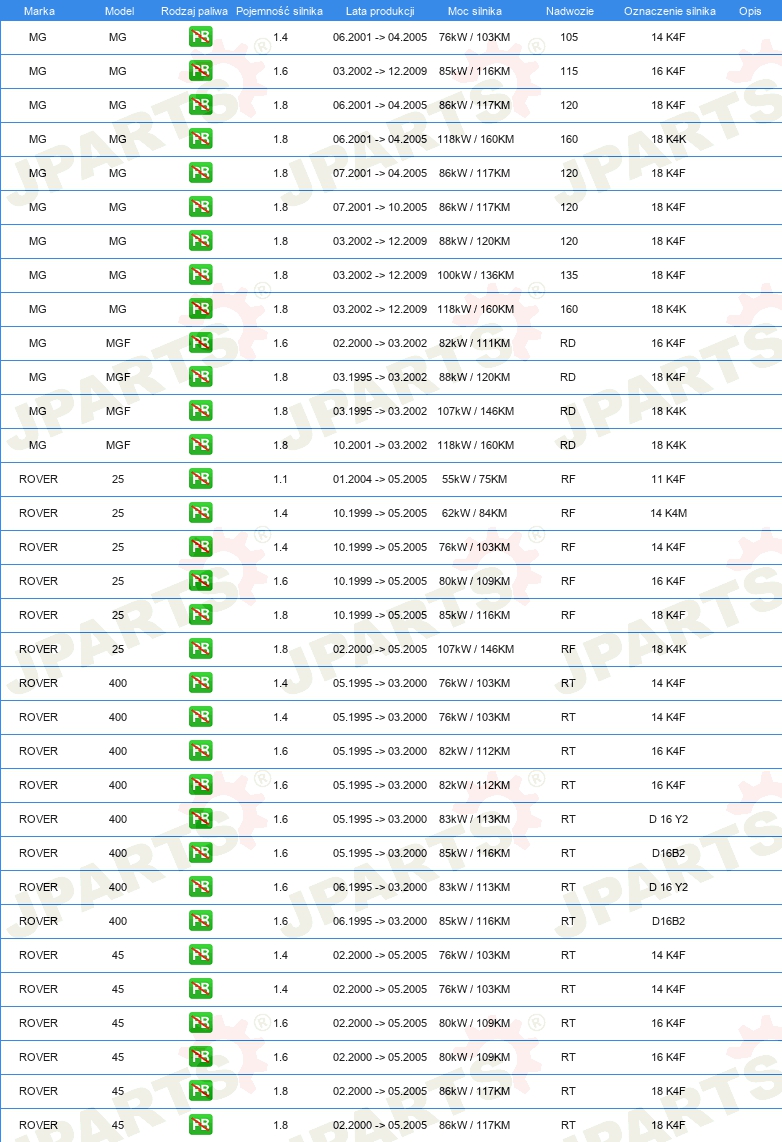Click fuel icon in MG 07.2001 -> 10.2005 row
The image size is (782, 1142).
[x=200, y=207]
